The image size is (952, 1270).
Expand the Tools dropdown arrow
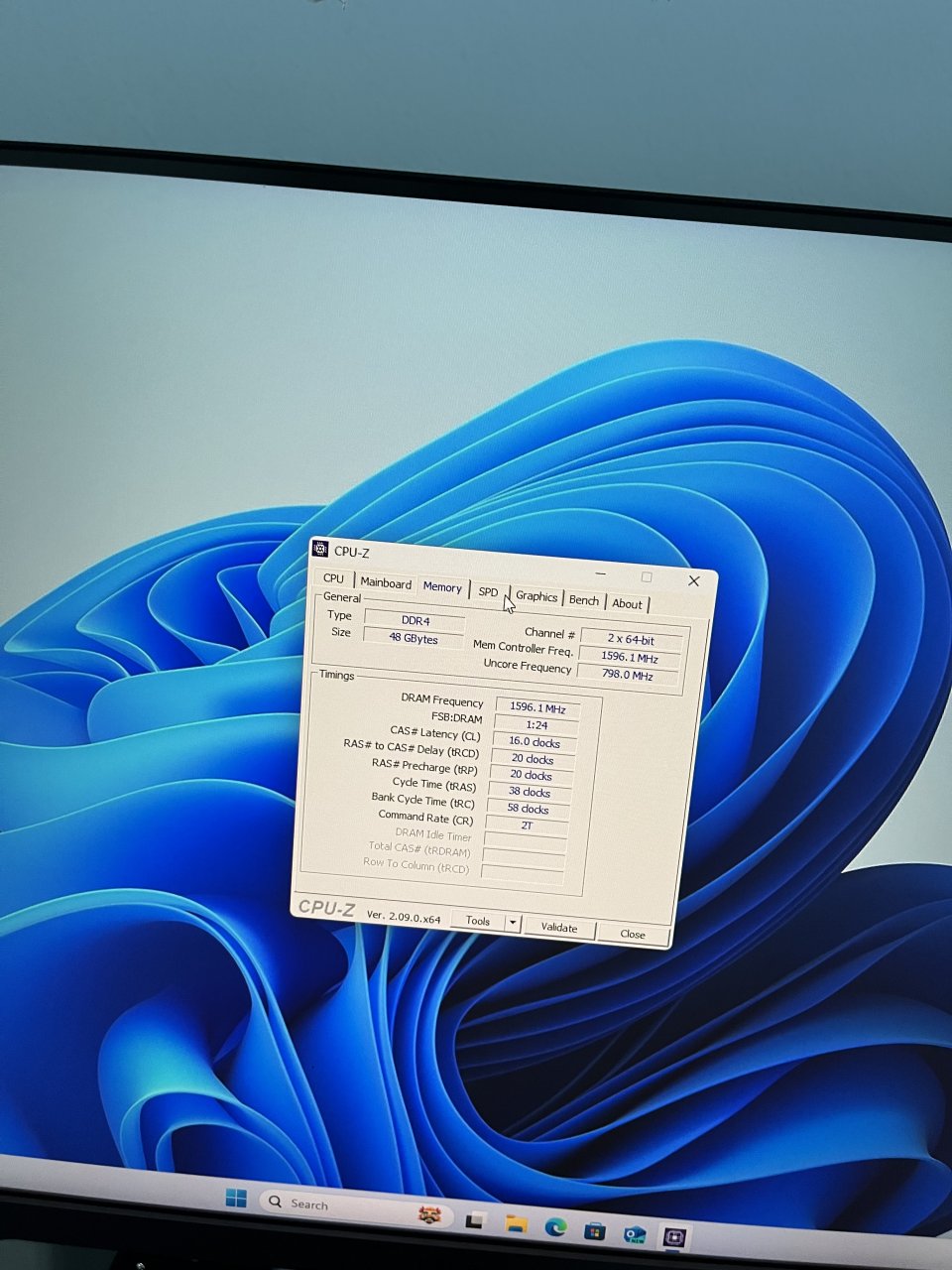pyautogui.click(x=513, y=923)
